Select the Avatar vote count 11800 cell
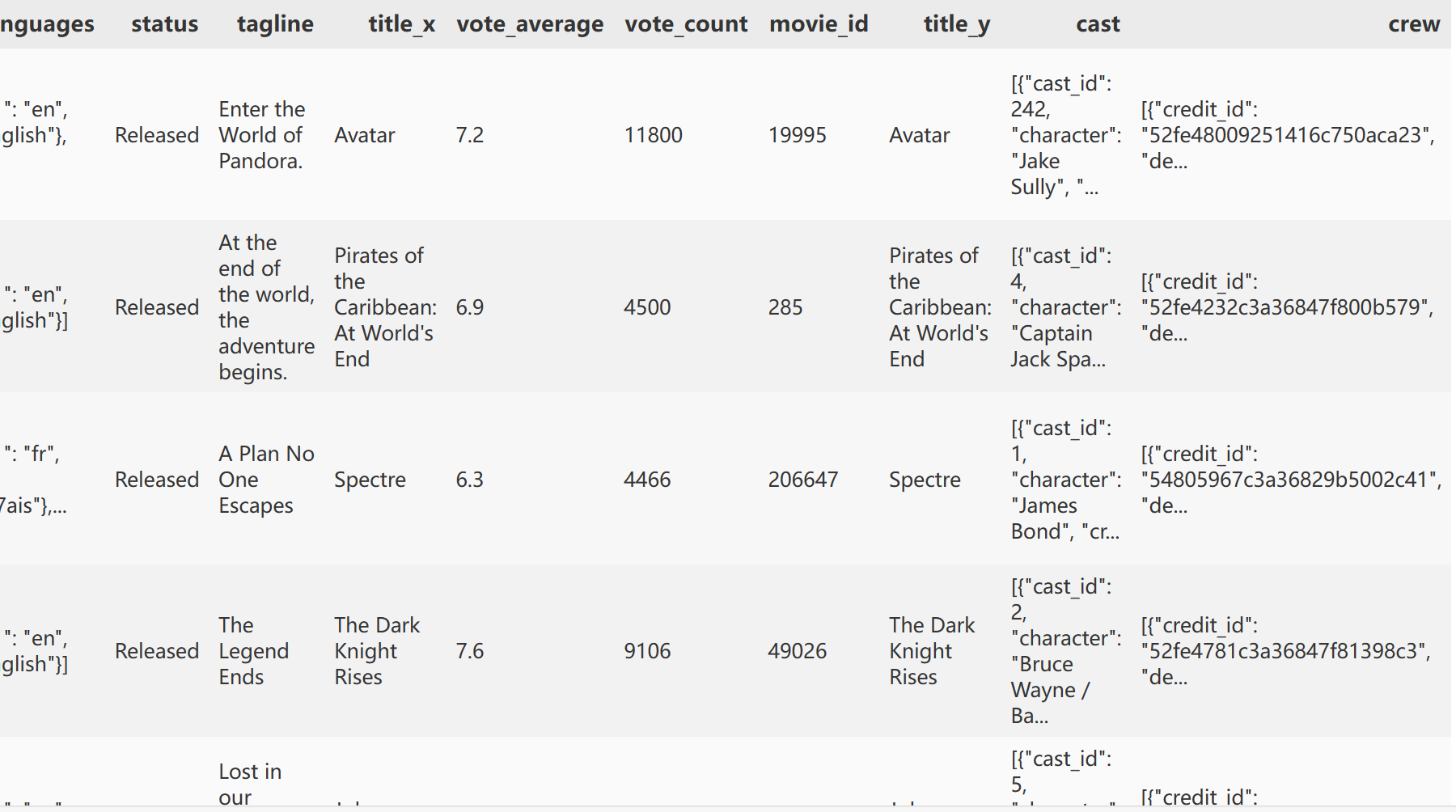Screen dimensions: 1456x812 click(x=653, y=135)
